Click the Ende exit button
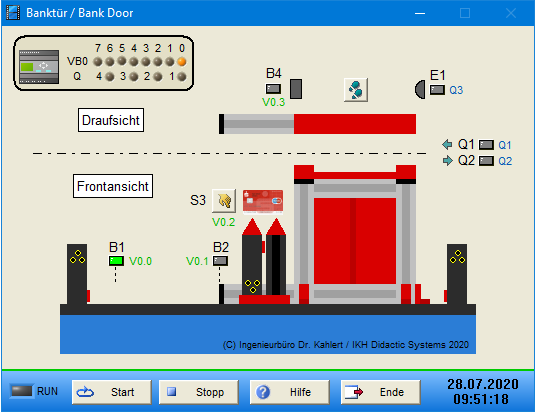Viewport: 536px width, 412px height. (x=380, y=392)
